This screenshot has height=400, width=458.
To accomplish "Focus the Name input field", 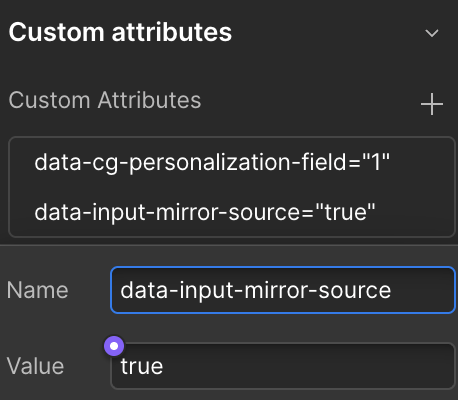I will (283, 290).
